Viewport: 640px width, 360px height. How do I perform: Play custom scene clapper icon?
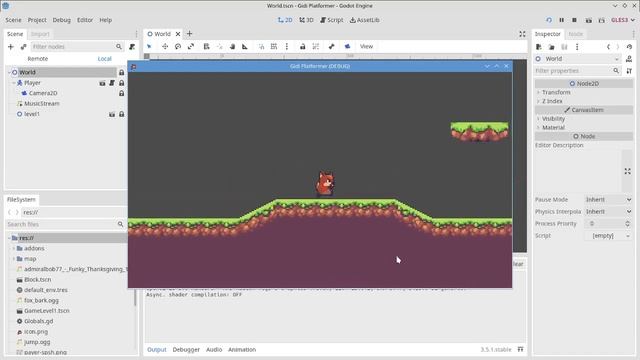[x=602, y=20]
